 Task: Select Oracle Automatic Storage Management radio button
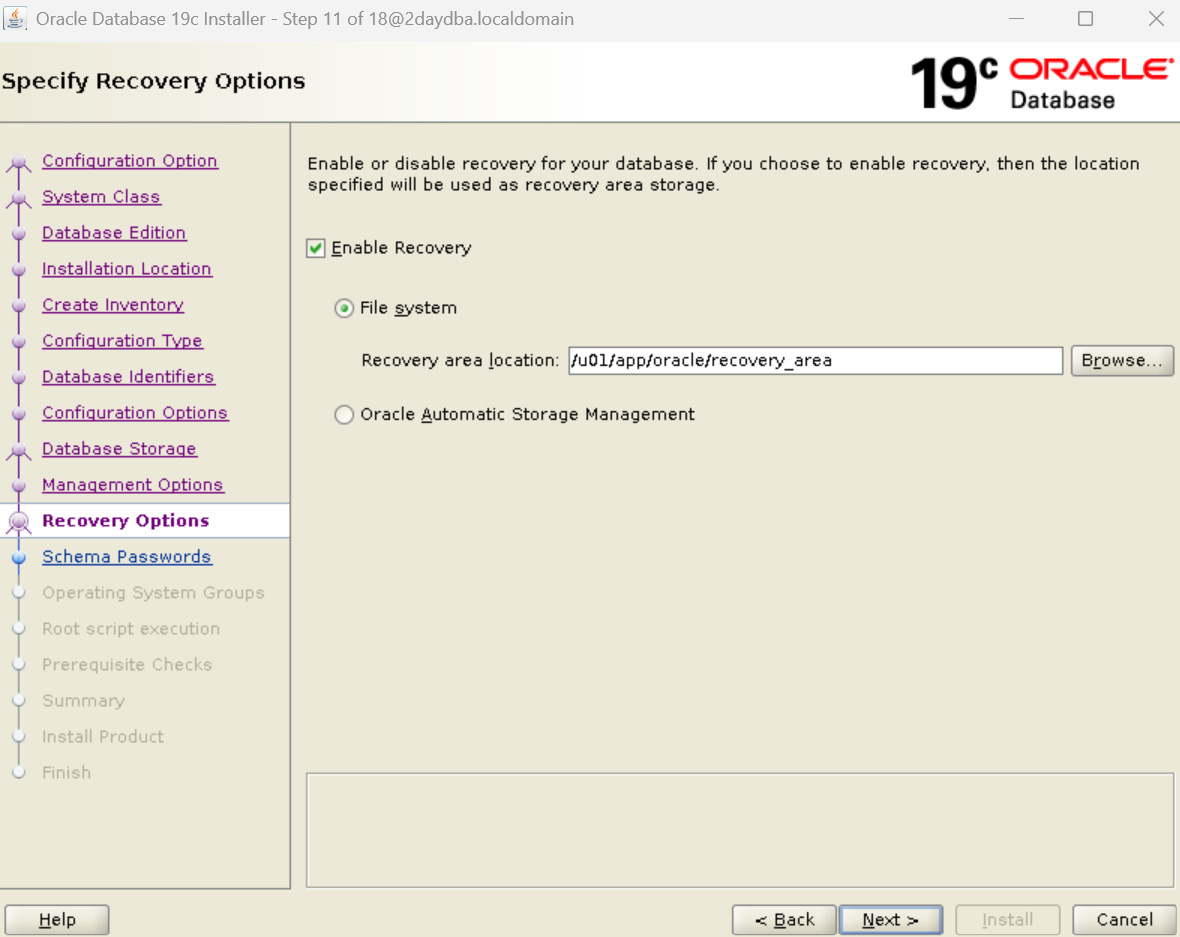pos(344,415)
